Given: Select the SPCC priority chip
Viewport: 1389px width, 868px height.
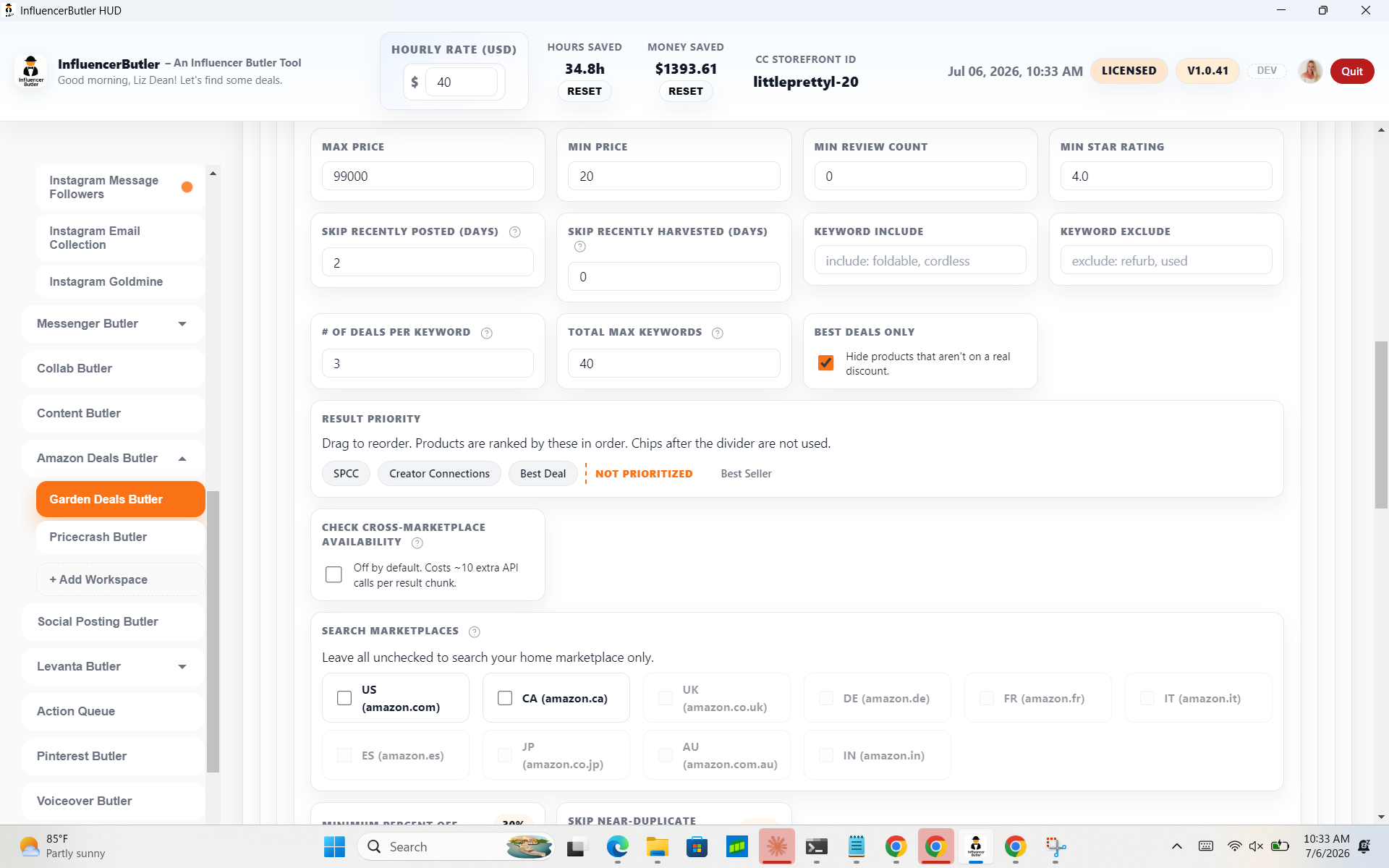Looking at the screenshot, I should [346, 474].
